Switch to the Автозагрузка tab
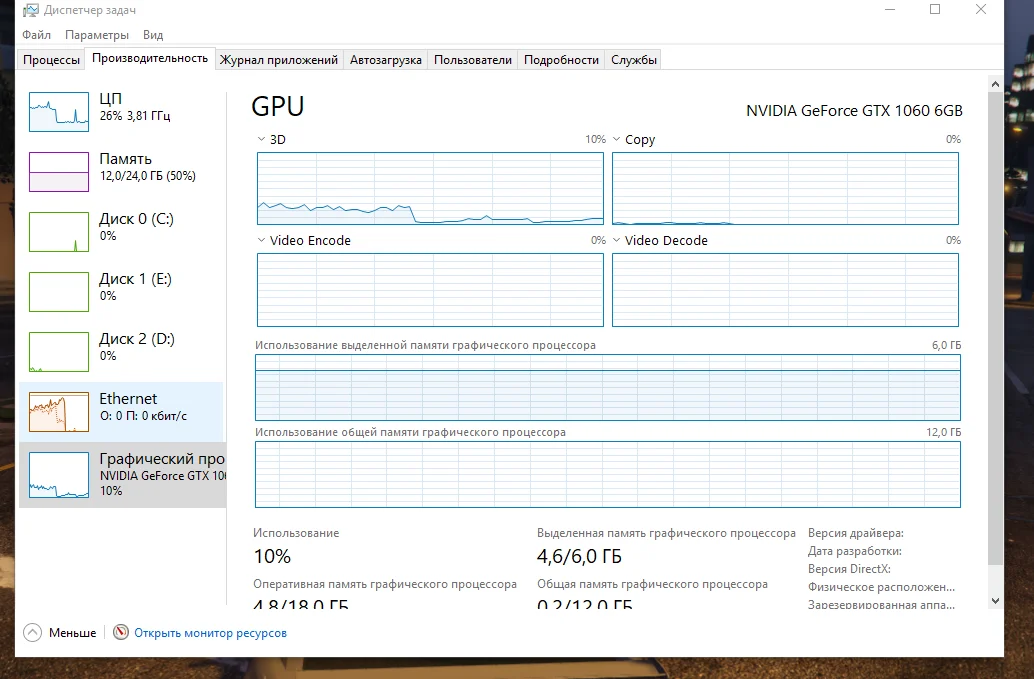 coord(386,60)
